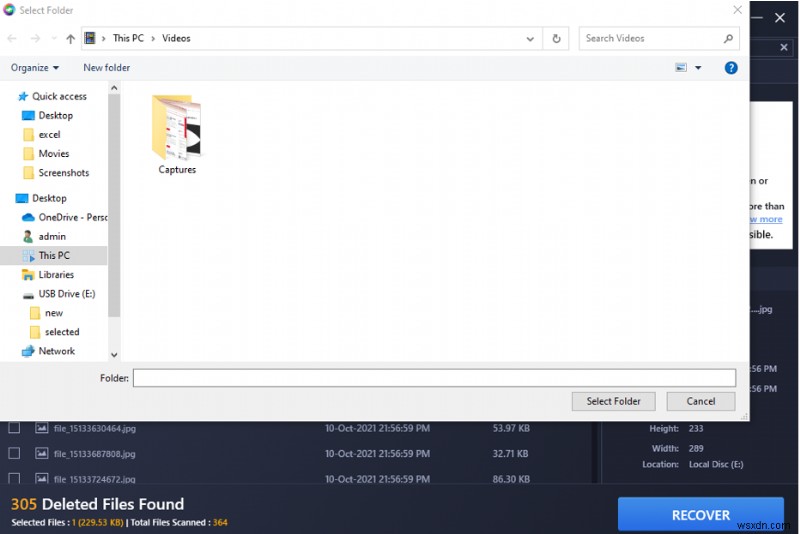Open help with the question mark icon

pyautogui.click(x=731, y=67)
